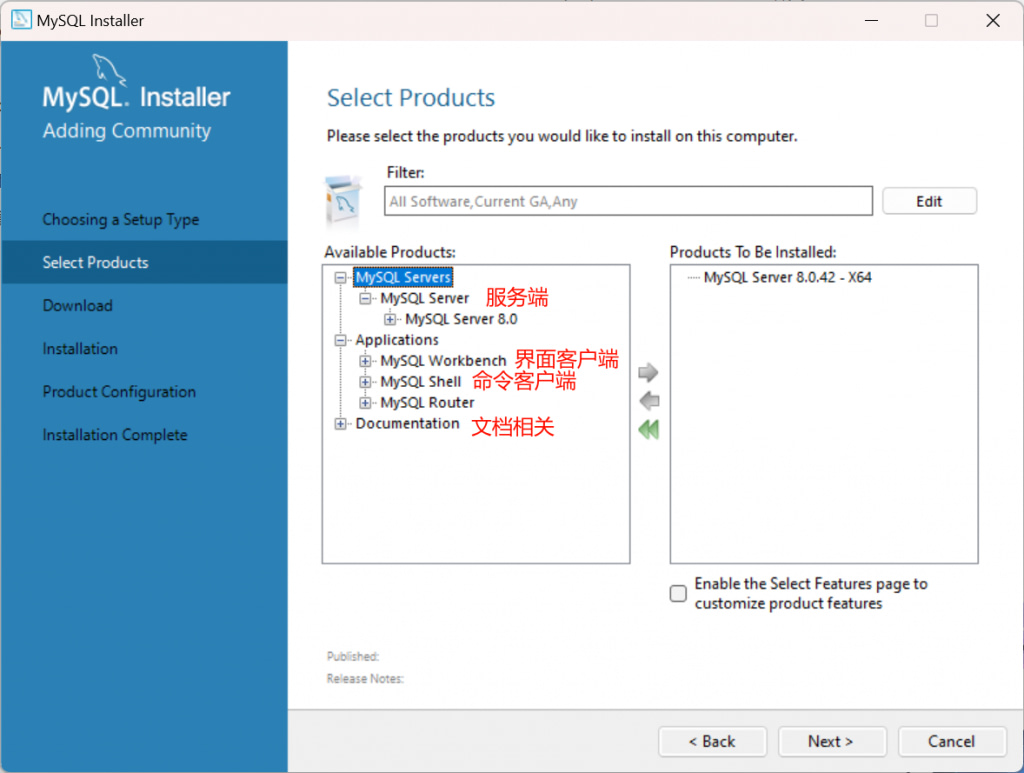Click the MySQL Installer title bar icon

coord(21,20)
